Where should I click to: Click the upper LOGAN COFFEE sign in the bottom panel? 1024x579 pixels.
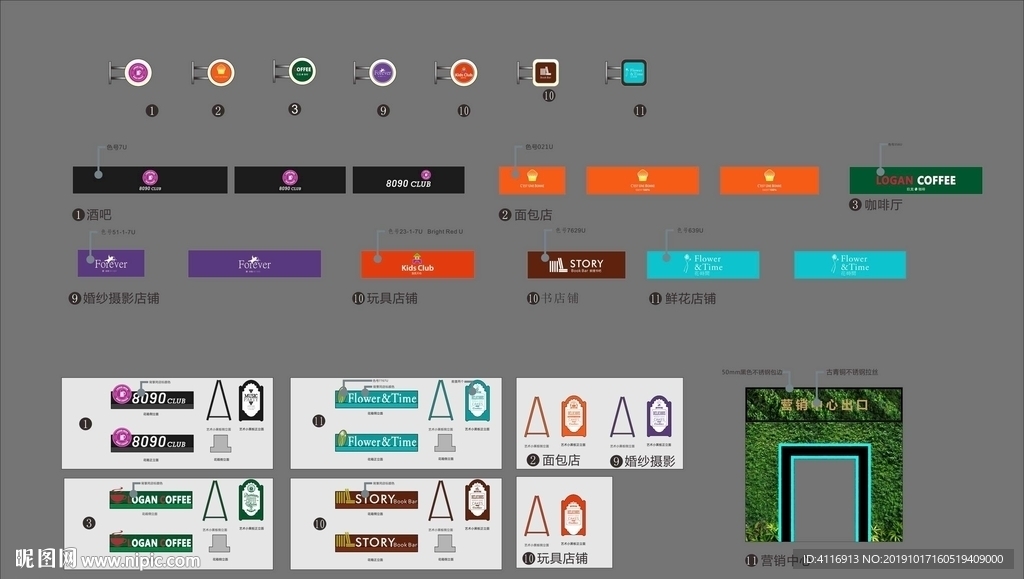click(x=151, y=499)
